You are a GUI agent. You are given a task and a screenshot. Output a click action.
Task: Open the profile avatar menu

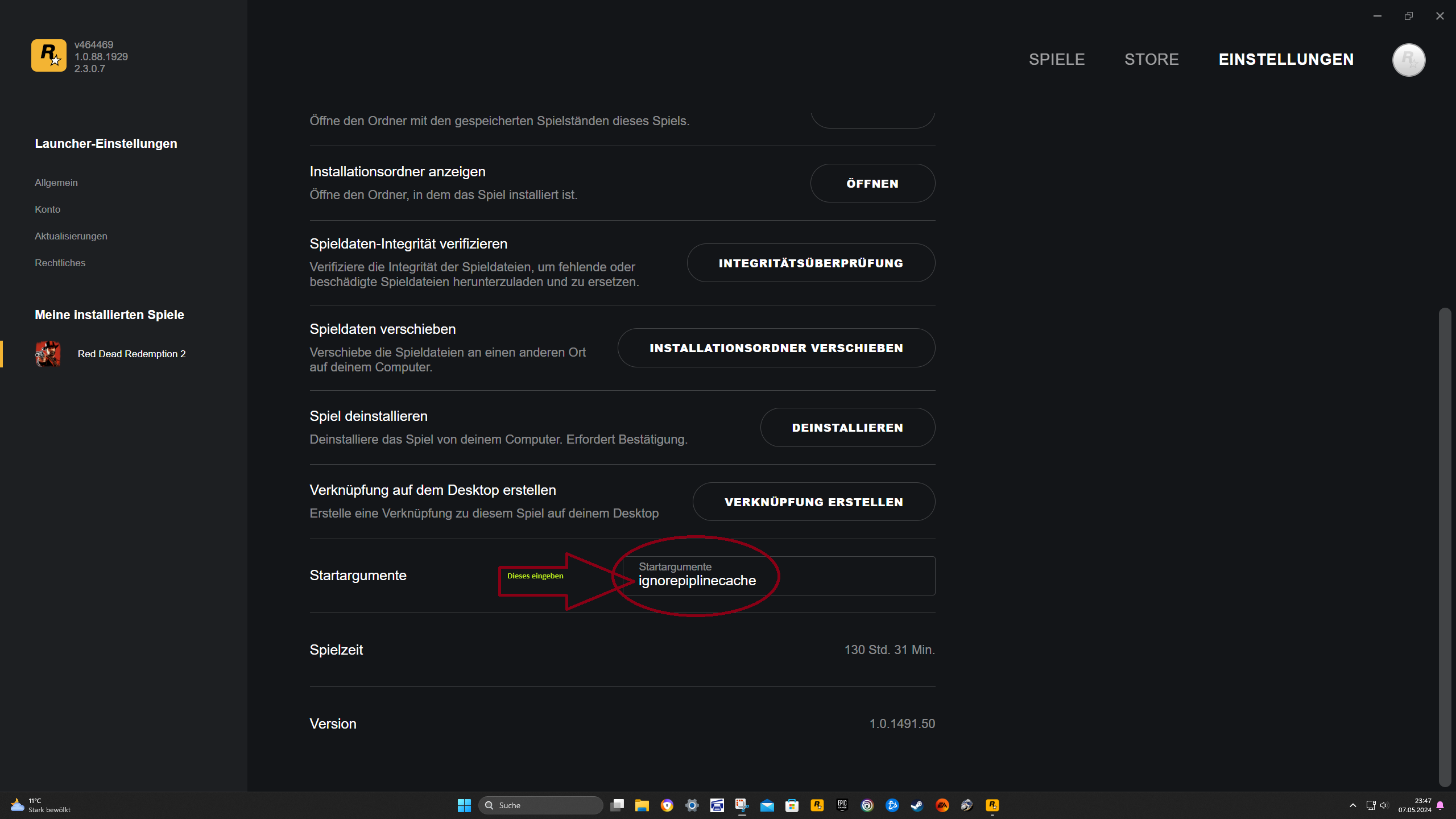pyautogui.click(x=1408, y=60)
